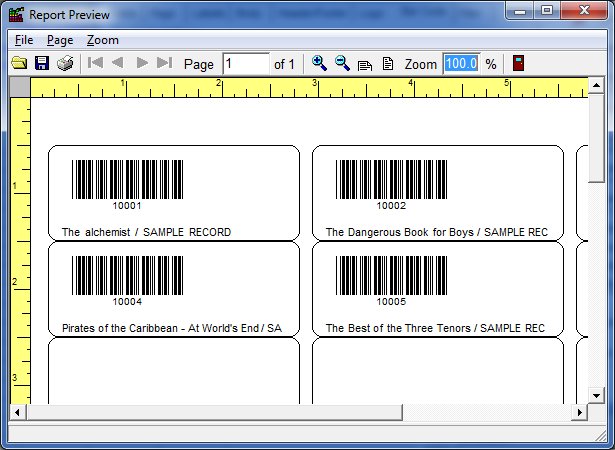Zoom in with the plus magnifier

(319, 63)
